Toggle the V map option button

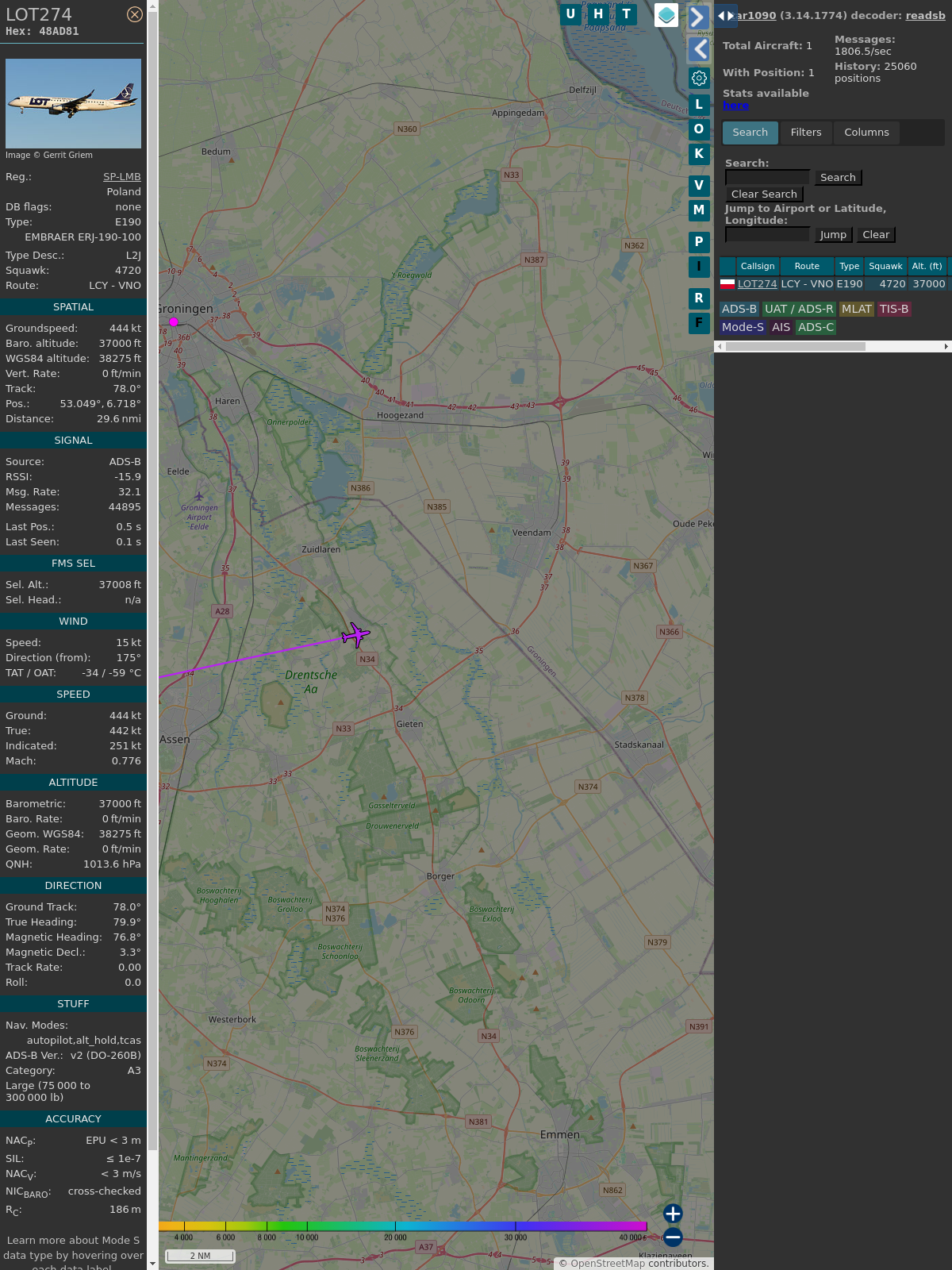(699, 186)
